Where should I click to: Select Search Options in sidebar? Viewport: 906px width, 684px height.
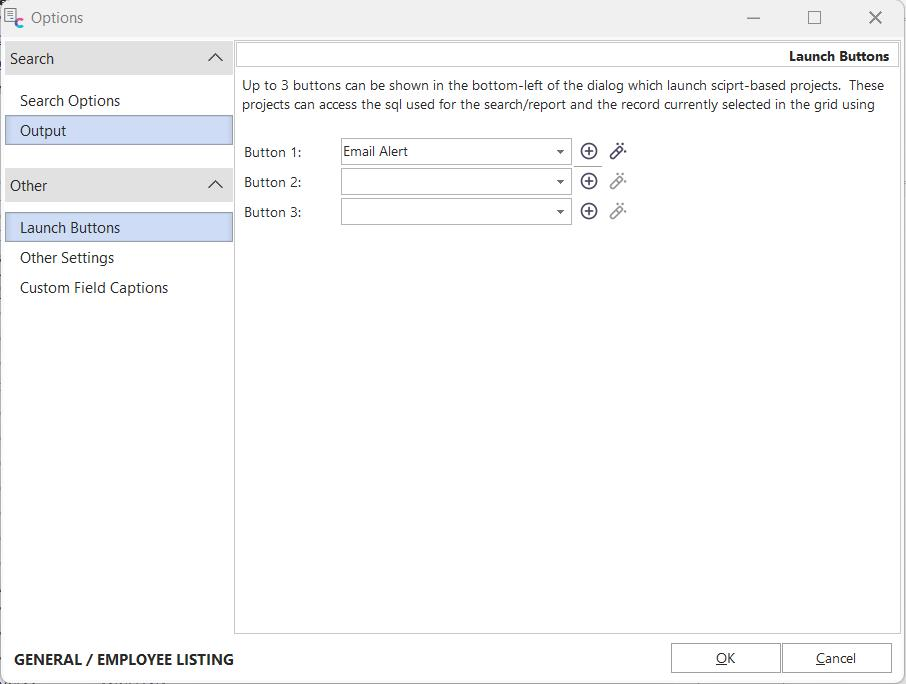[70, 101]
